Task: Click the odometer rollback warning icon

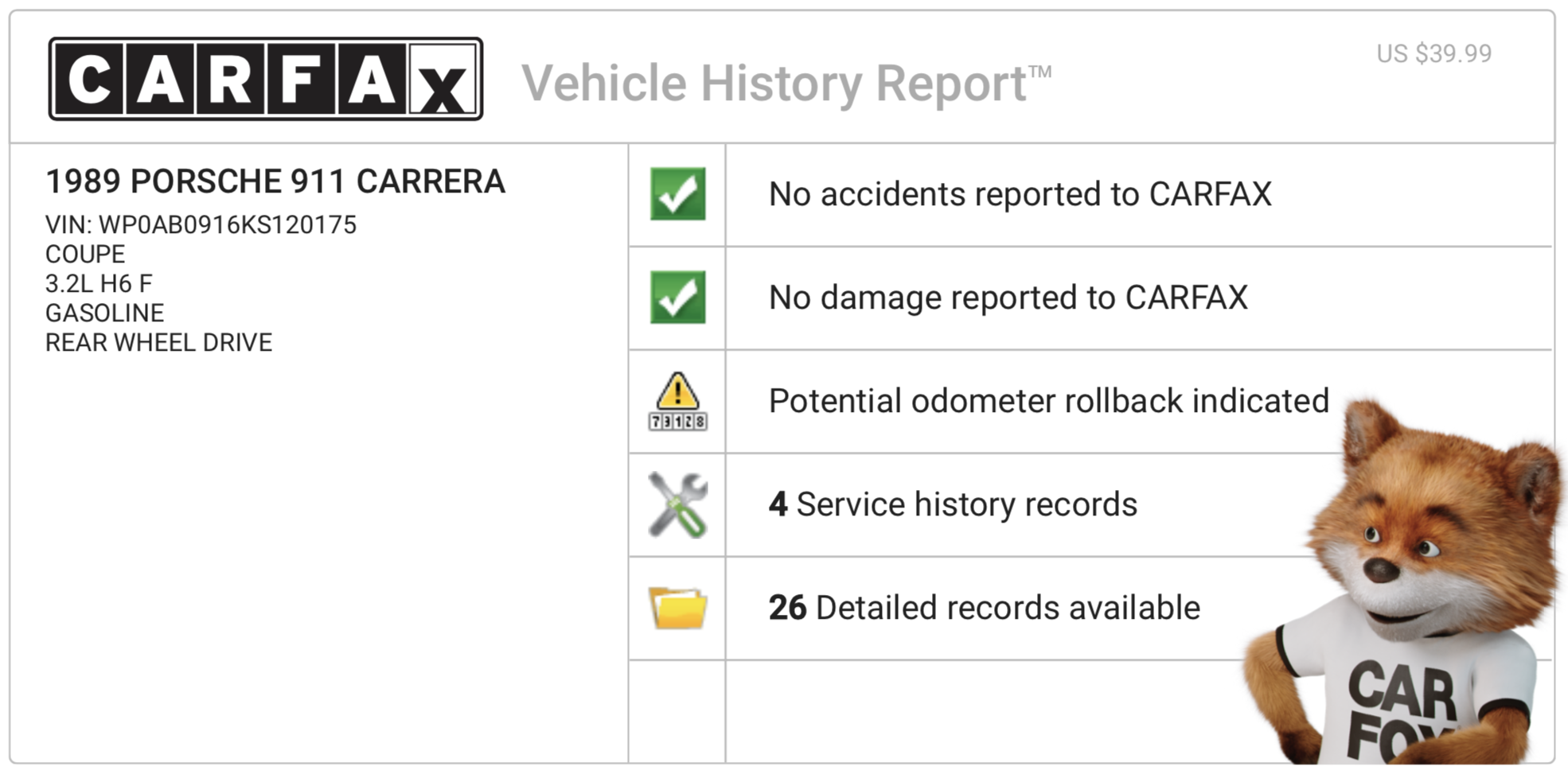Action: click(677, 401)
